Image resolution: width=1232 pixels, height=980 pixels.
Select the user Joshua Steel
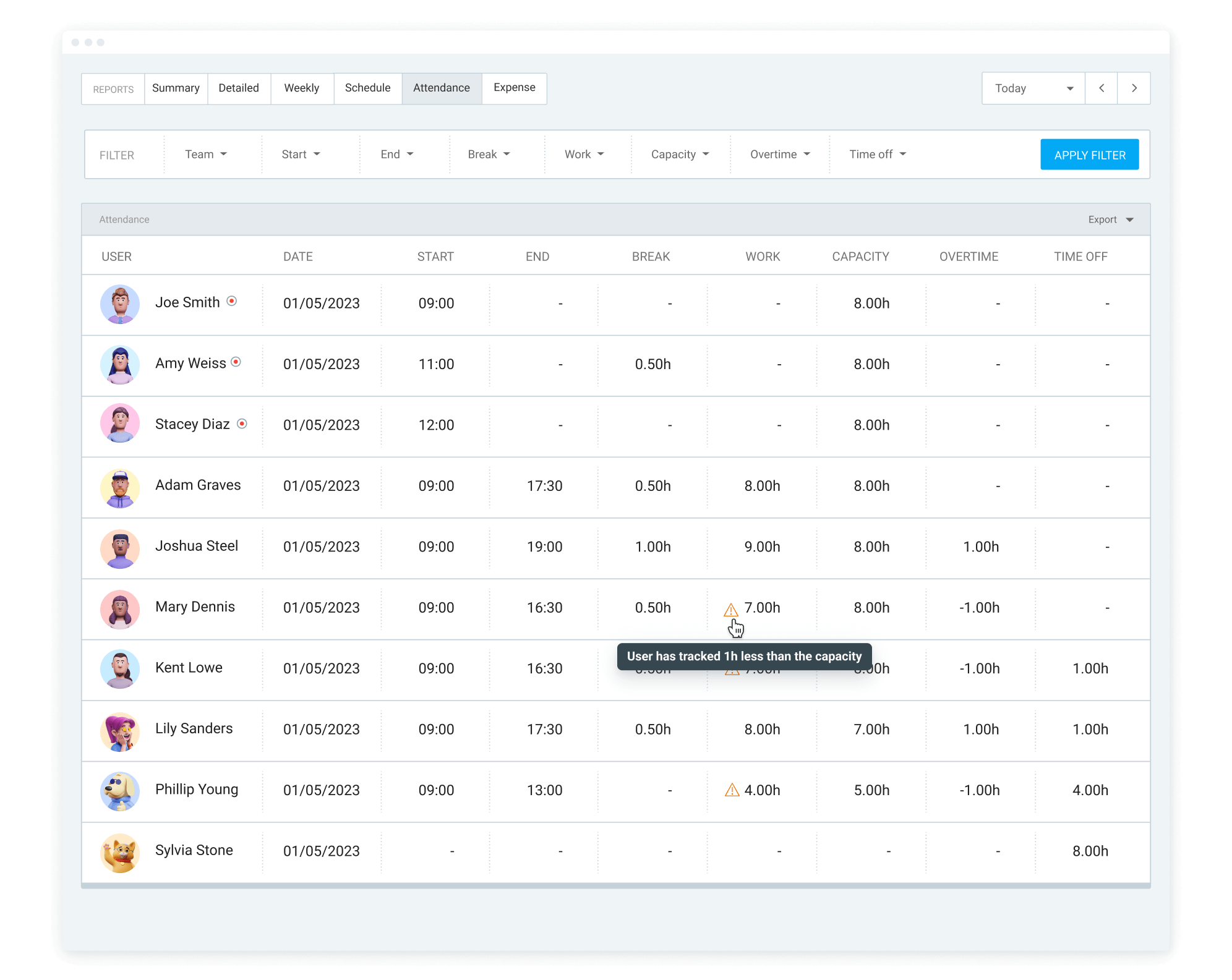pos(197,546)
